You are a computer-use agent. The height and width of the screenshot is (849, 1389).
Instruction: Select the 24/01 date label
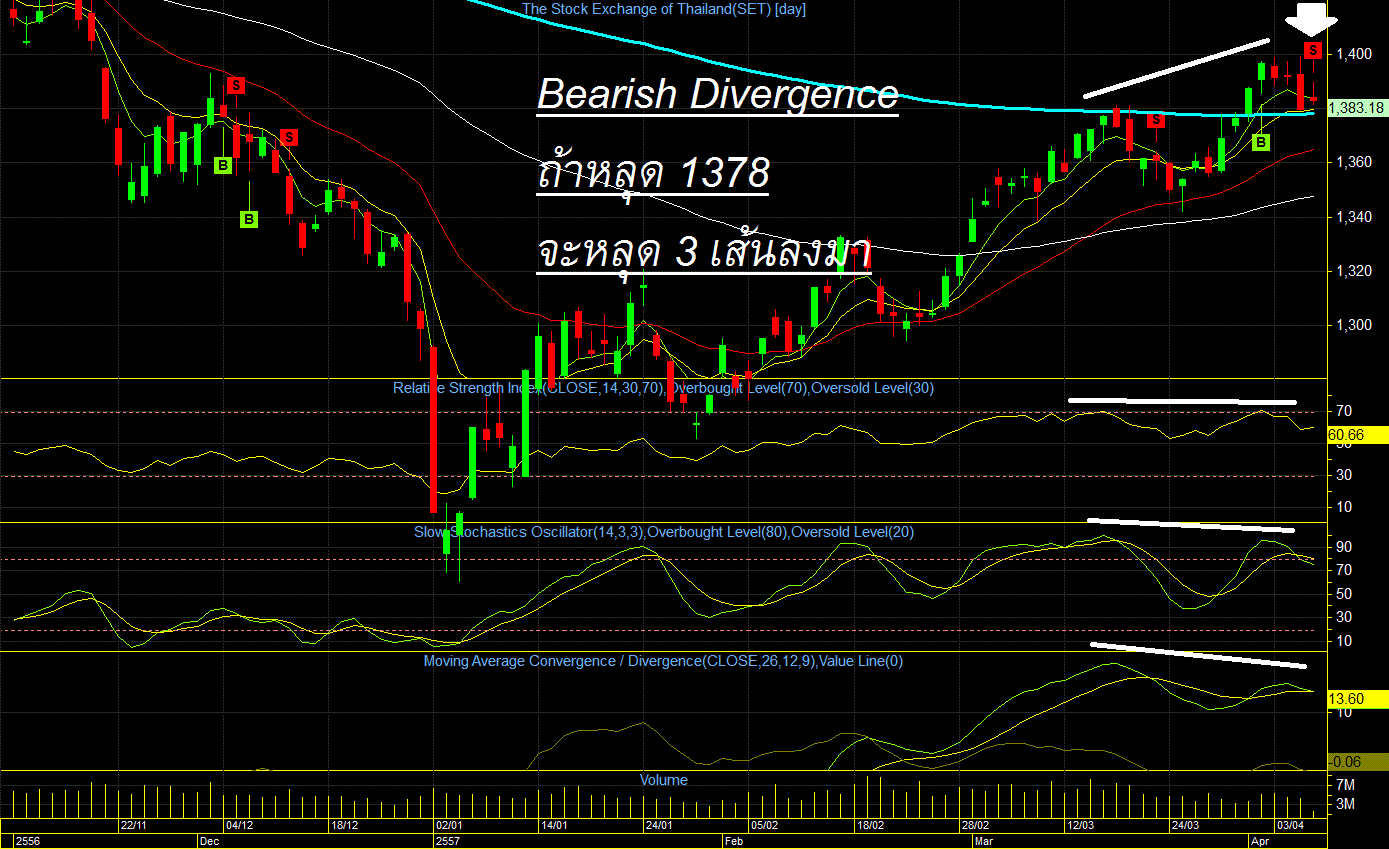(659, 826)
